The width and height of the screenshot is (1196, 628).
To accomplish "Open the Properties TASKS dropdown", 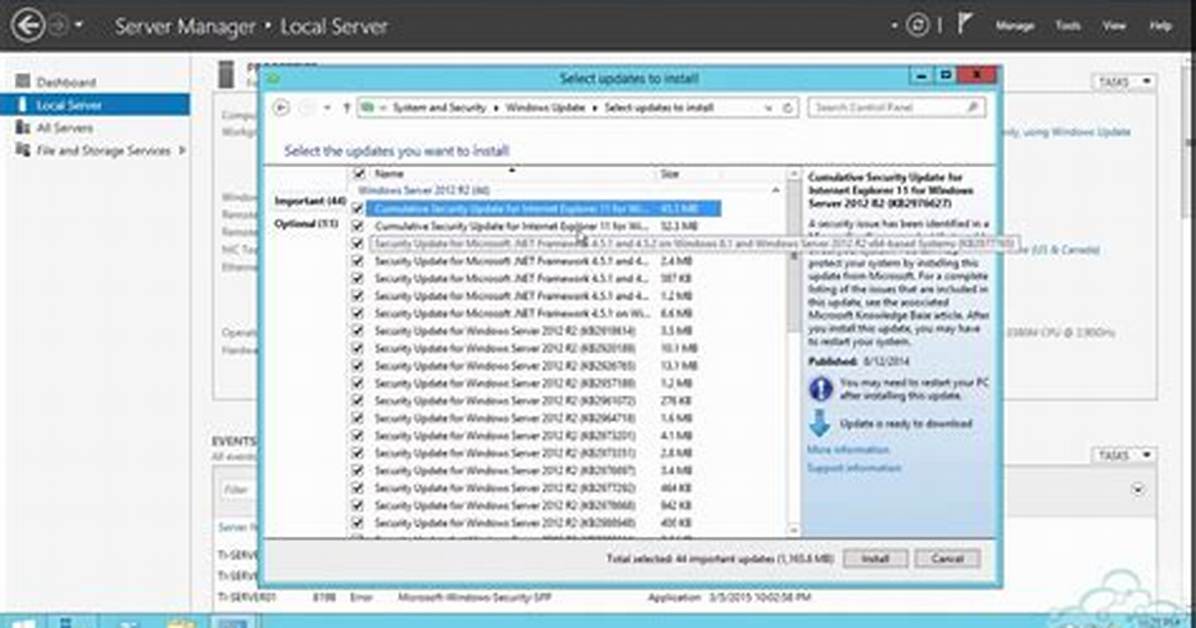I will point(1124,81).
